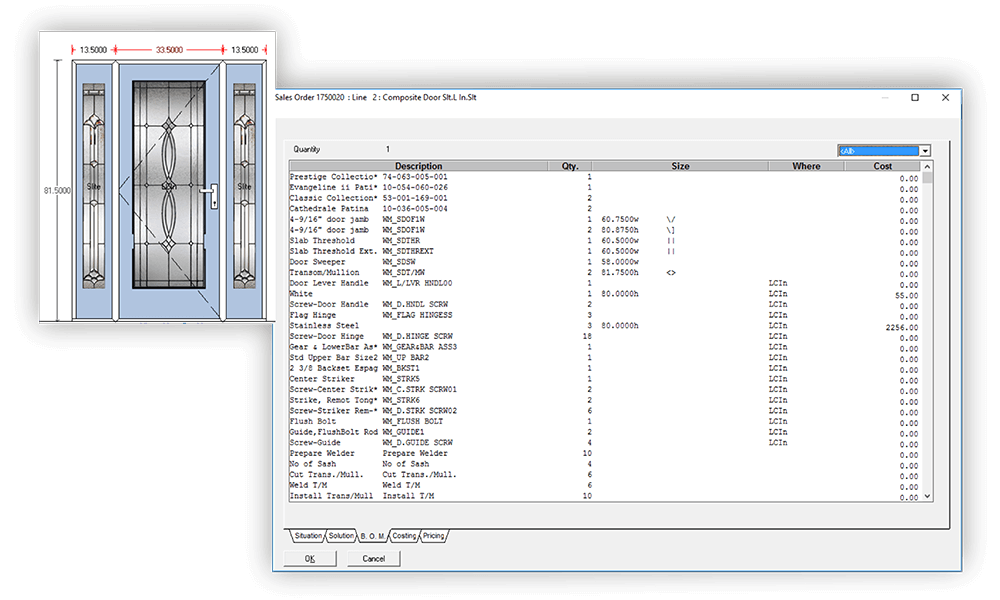Click the Where column header

coord(806,166)
